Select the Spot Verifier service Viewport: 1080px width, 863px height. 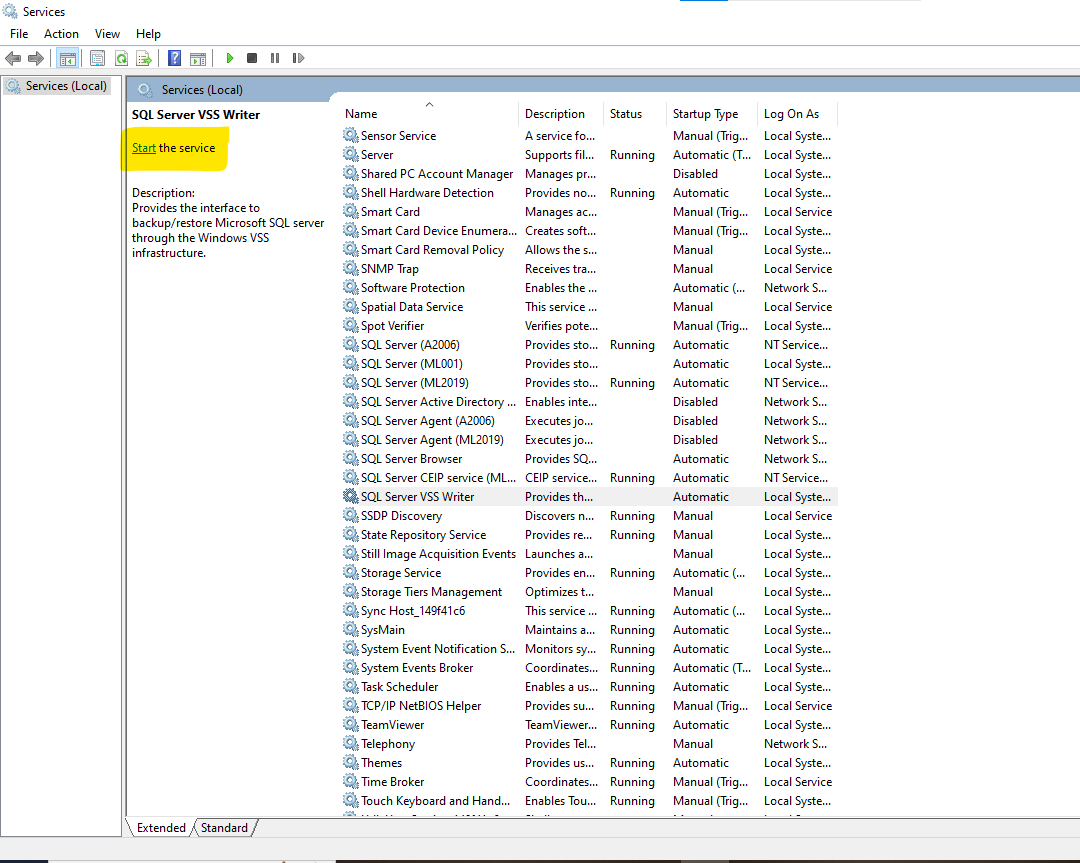pos(590,326)
